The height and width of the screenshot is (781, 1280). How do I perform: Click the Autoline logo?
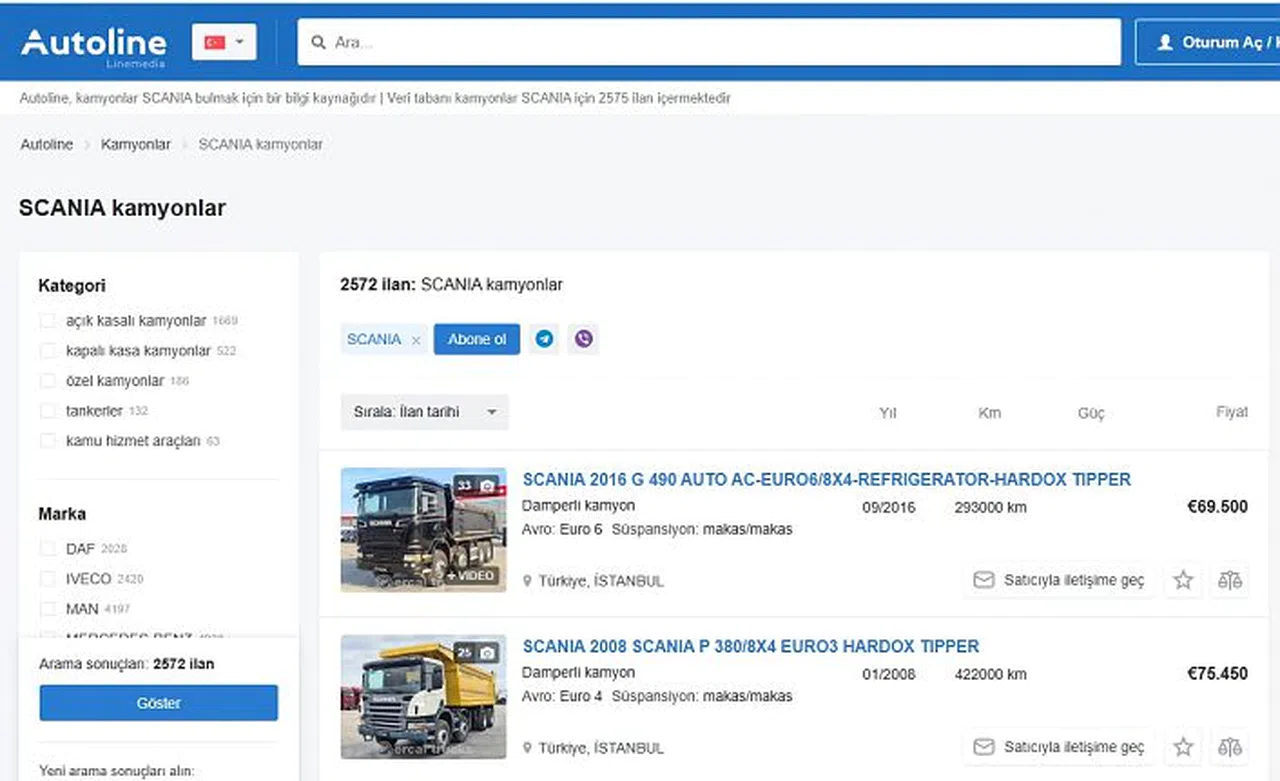click(93, 43)
